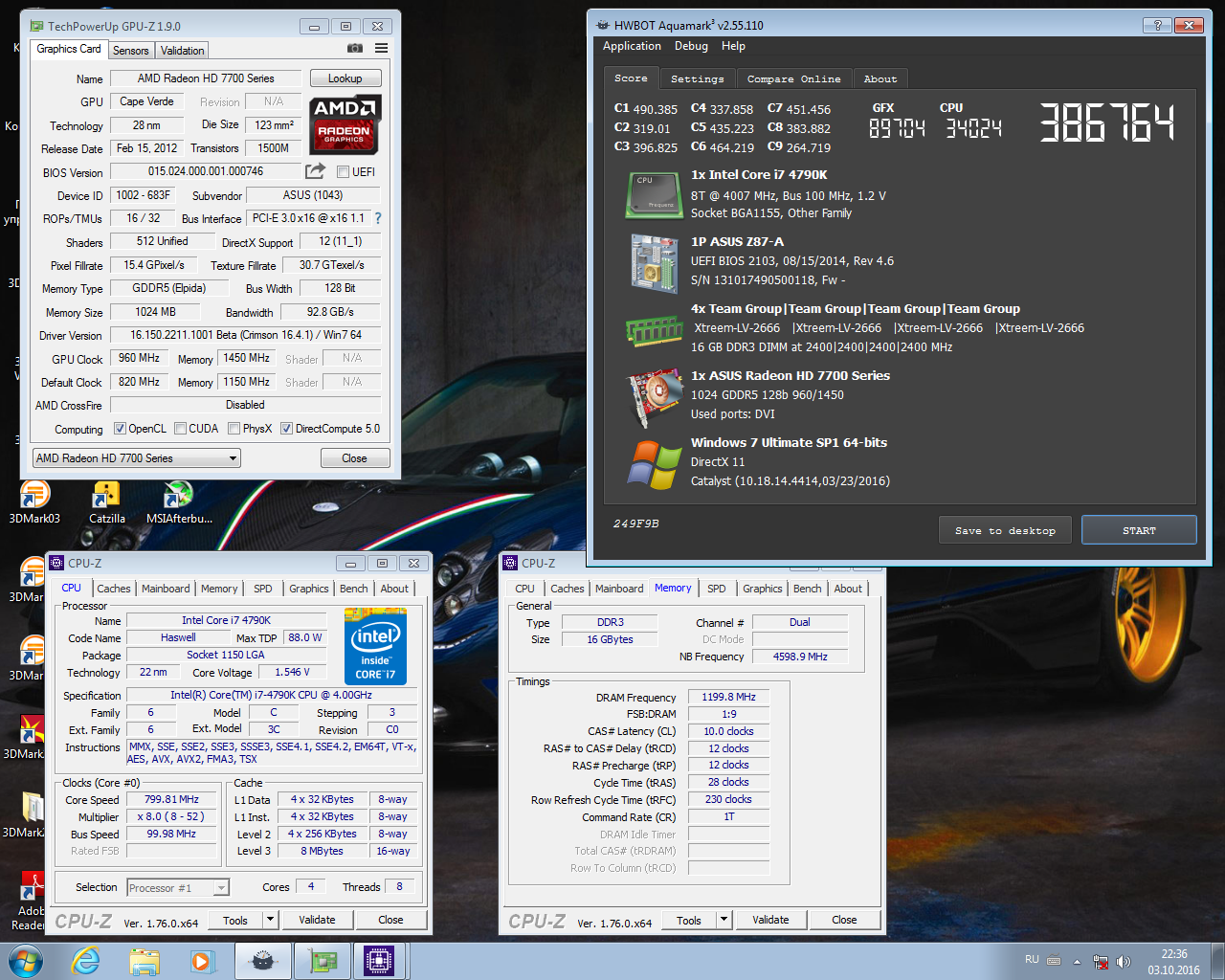1225x980 pixels.
Task: Click the Aquamark total score 386764
Action: [1106, 122]
